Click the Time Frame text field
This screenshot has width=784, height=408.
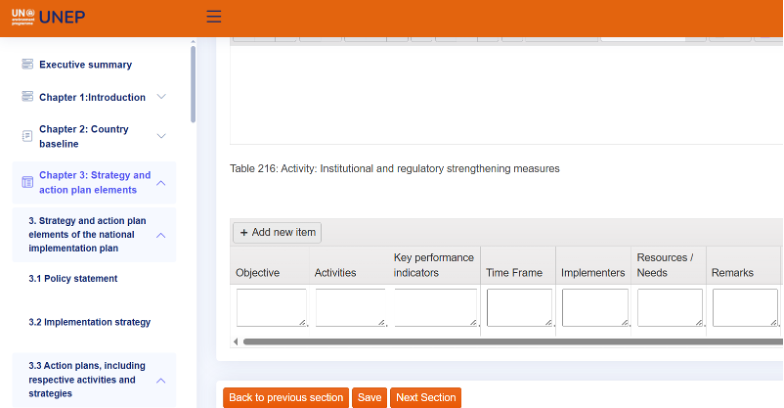(518, 307)
